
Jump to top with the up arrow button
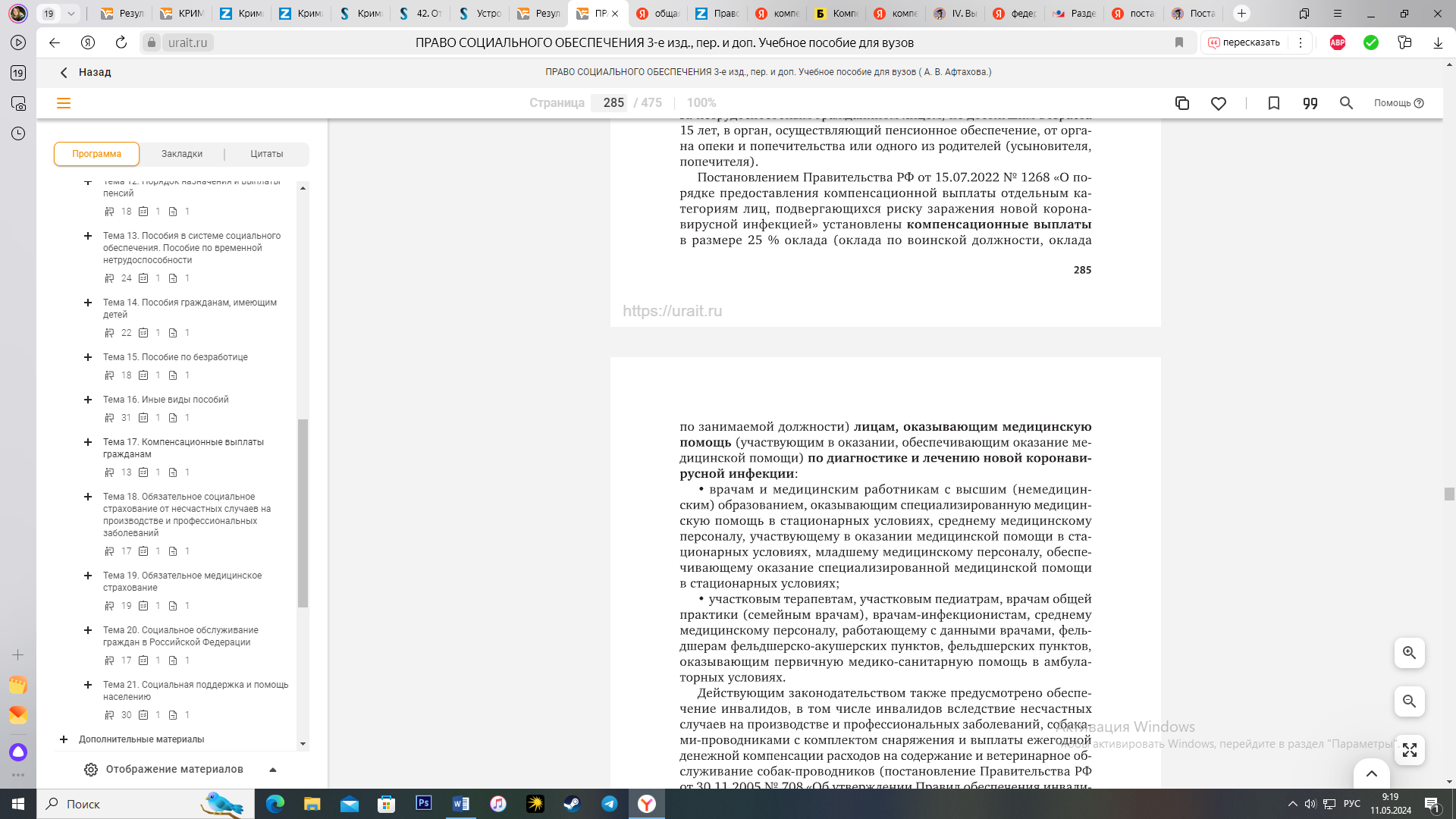(1371, 773)
